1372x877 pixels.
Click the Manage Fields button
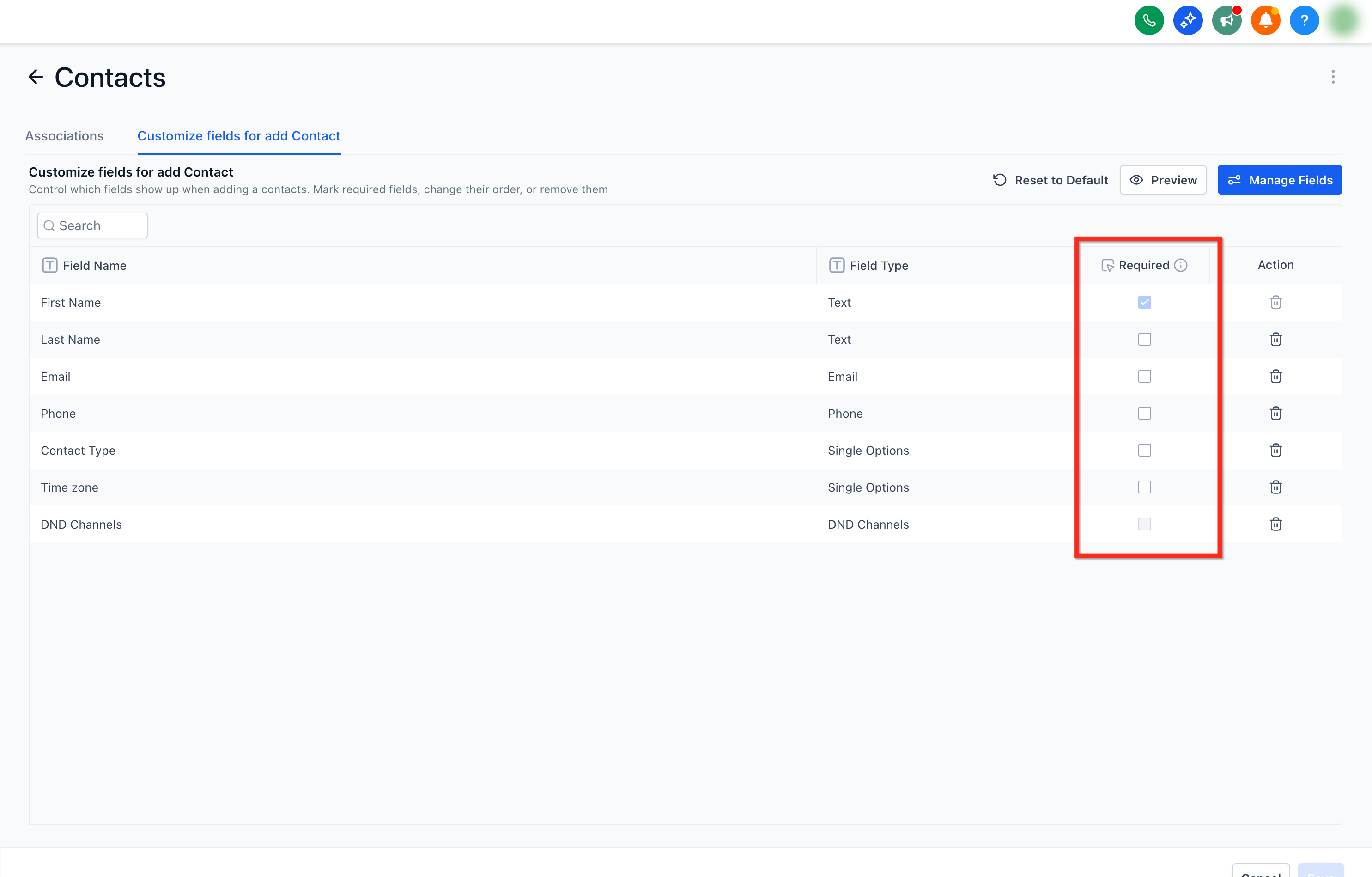point(1279,180)
